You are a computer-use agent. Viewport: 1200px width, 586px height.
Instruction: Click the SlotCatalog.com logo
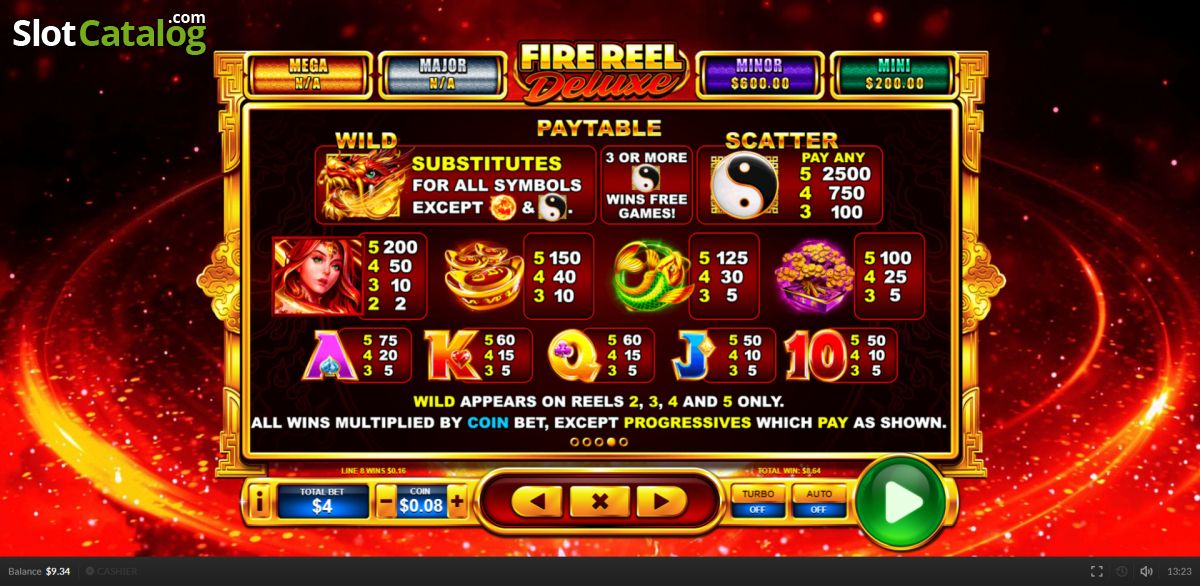pos(109,33)
